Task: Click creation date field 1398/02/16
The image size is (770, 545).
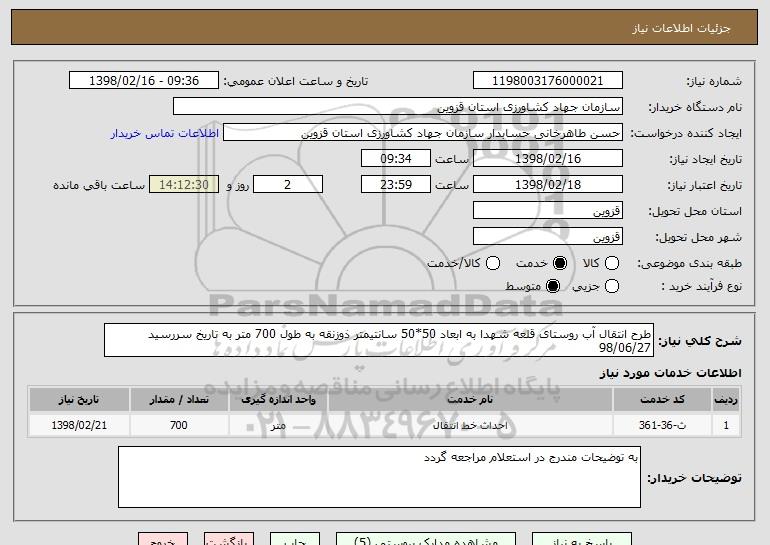Action: pos(548,159)
